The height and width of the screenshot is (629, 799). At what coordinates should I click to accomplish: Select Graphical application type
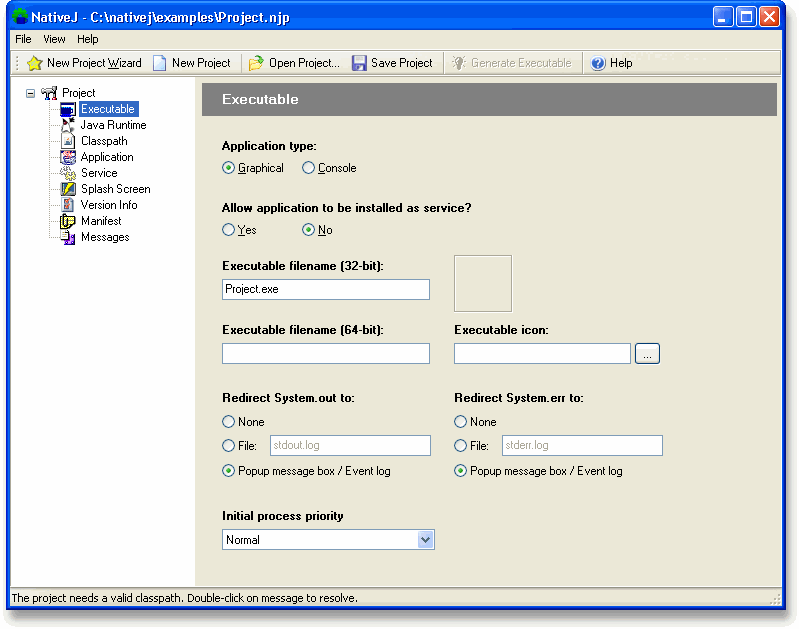[228, 168]
